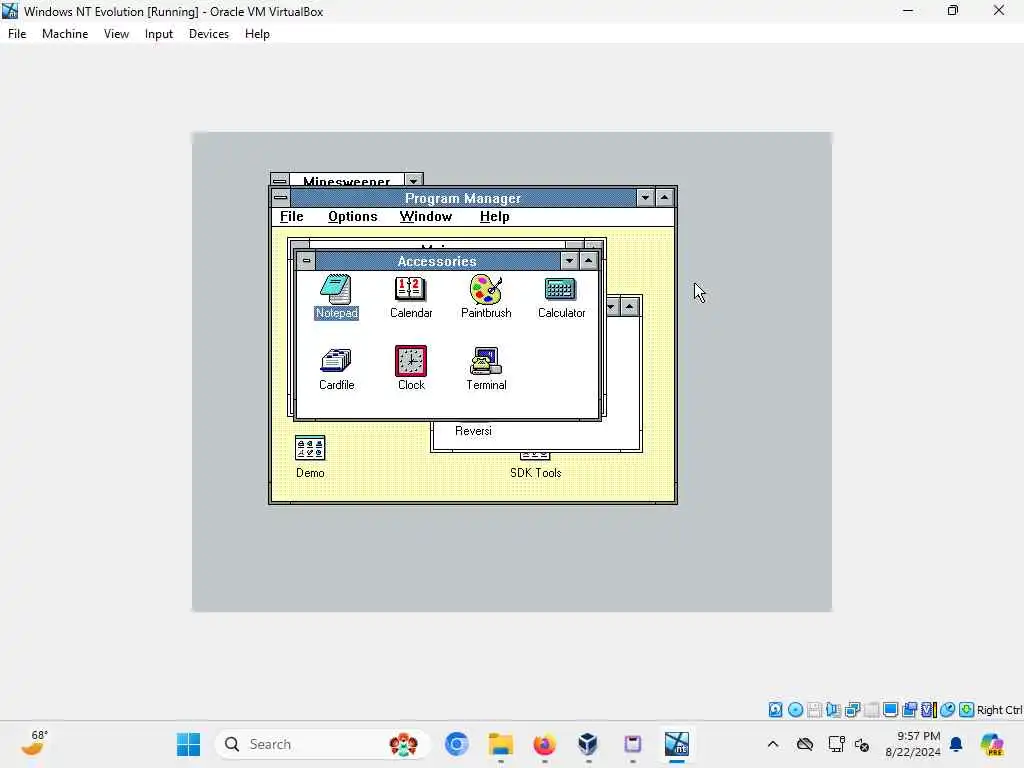Click the floppy drive status icon
The image size is (1024, 768).
(x=814, y=710)
